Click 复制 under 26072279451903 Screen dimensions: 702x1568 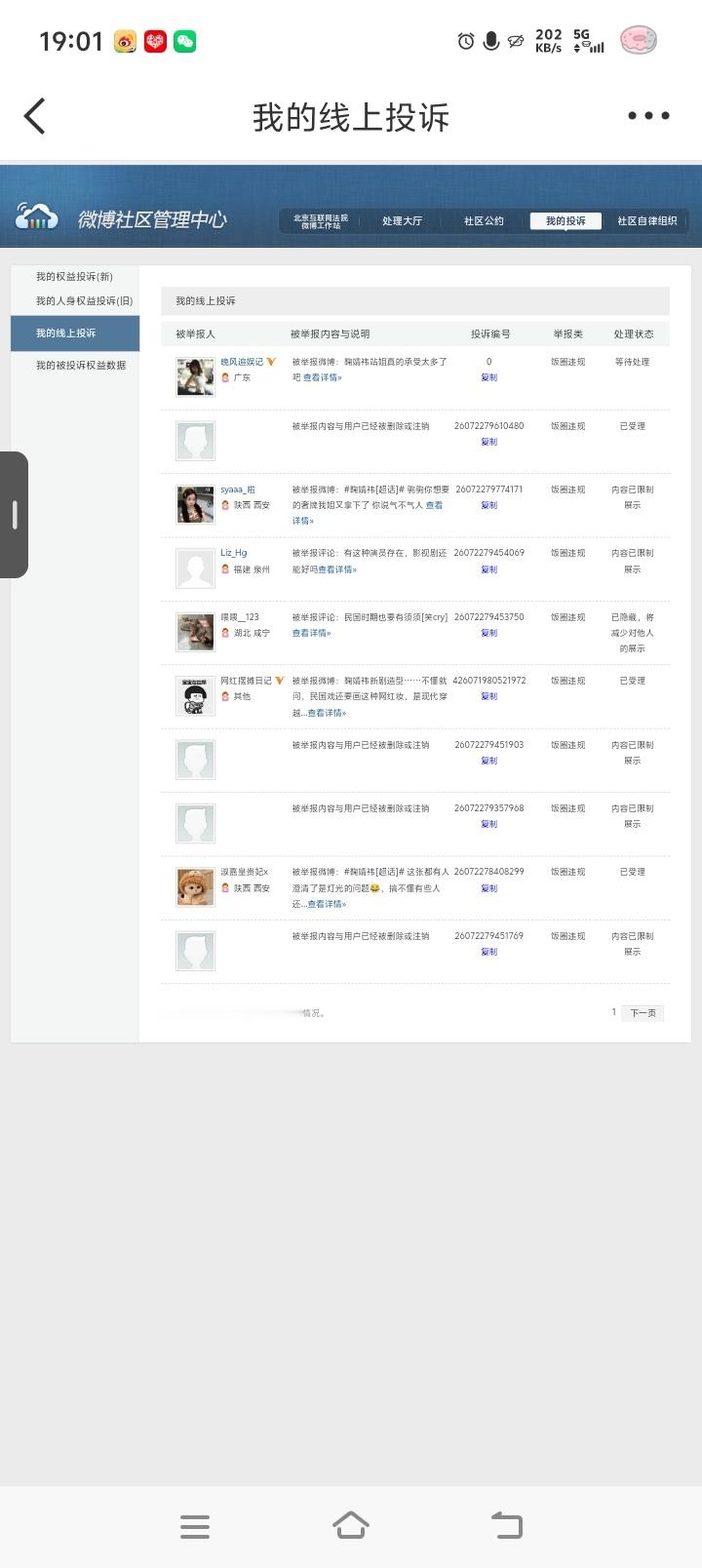coord(489,761)
